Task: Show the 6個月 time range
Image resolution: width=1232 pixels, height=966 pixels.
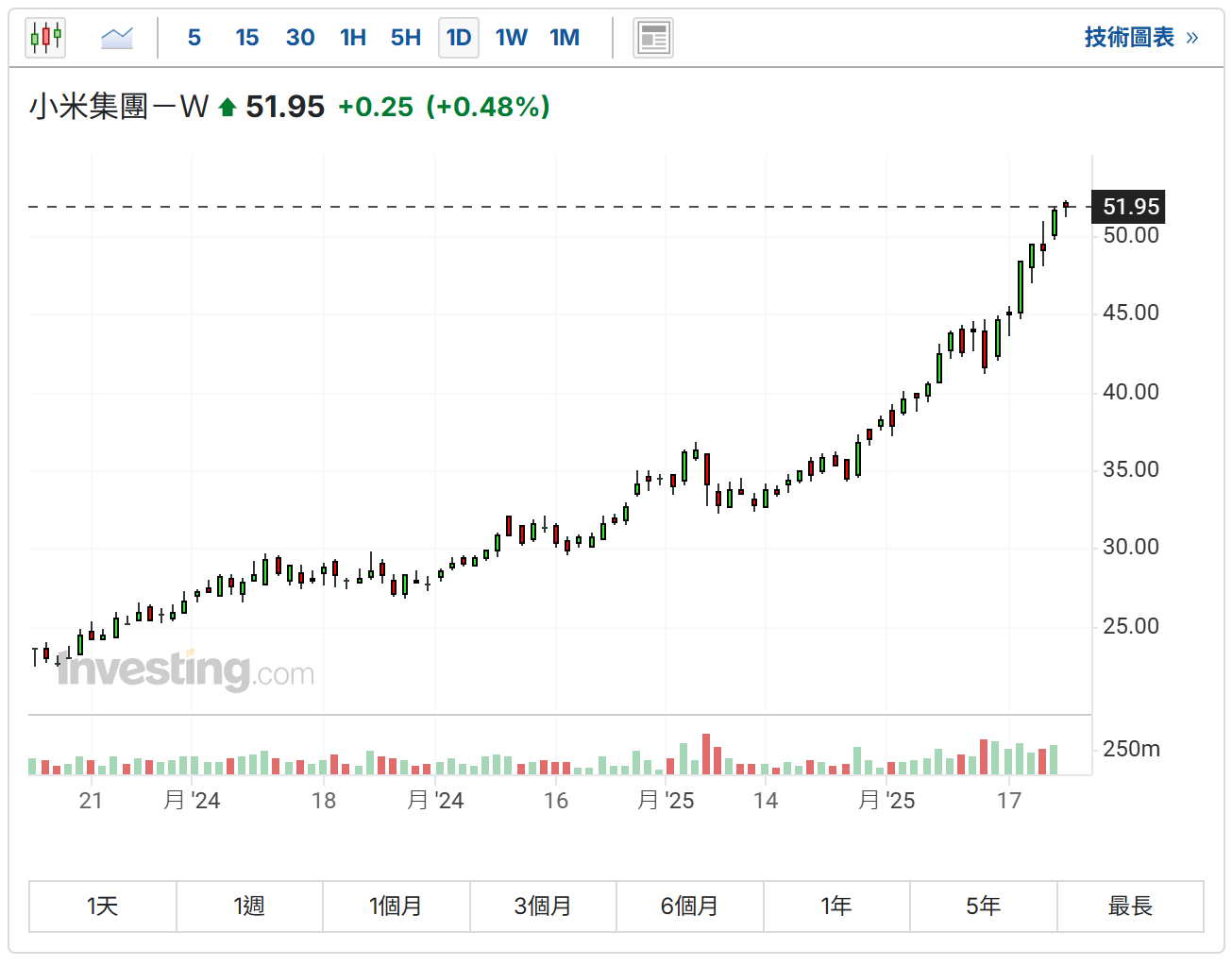Action: tap(690, 907)
